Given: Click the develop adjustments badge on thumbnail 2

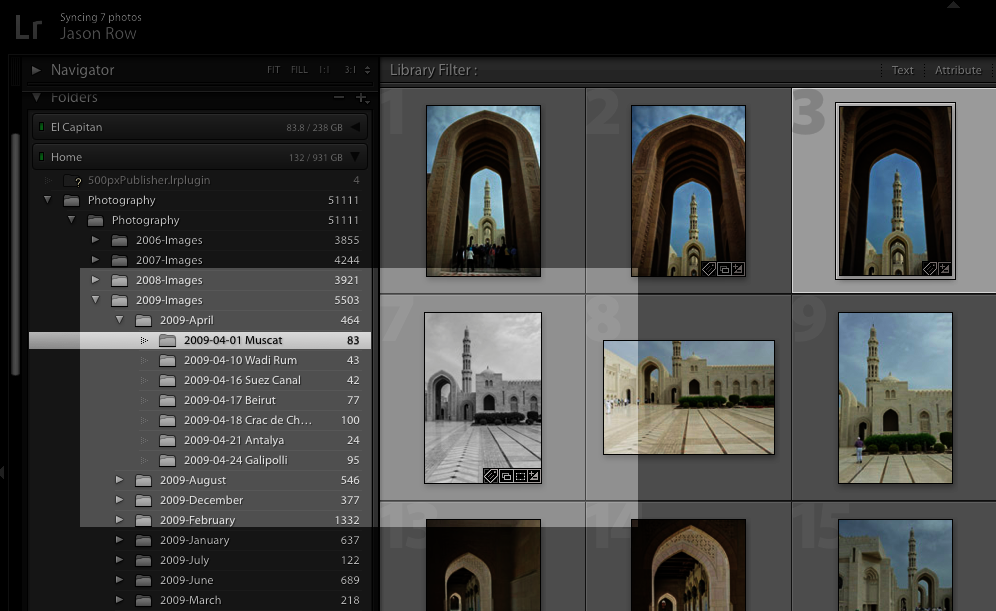Looking at the screenshot, I should coord(737,269).
